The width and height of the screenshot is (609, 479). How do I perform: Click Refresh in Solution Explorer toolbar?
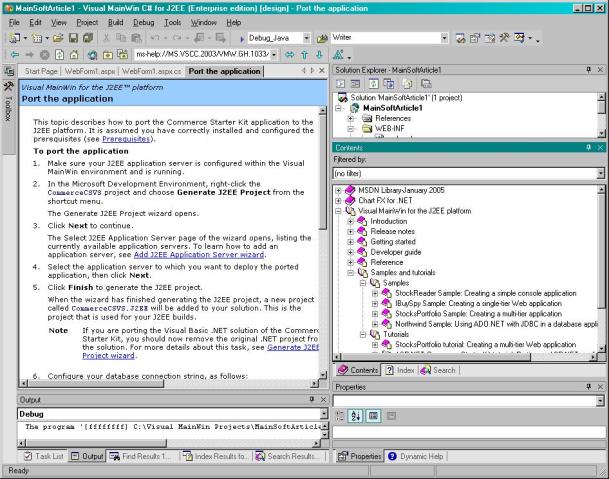pyautogui.click(x=374, y=84)
